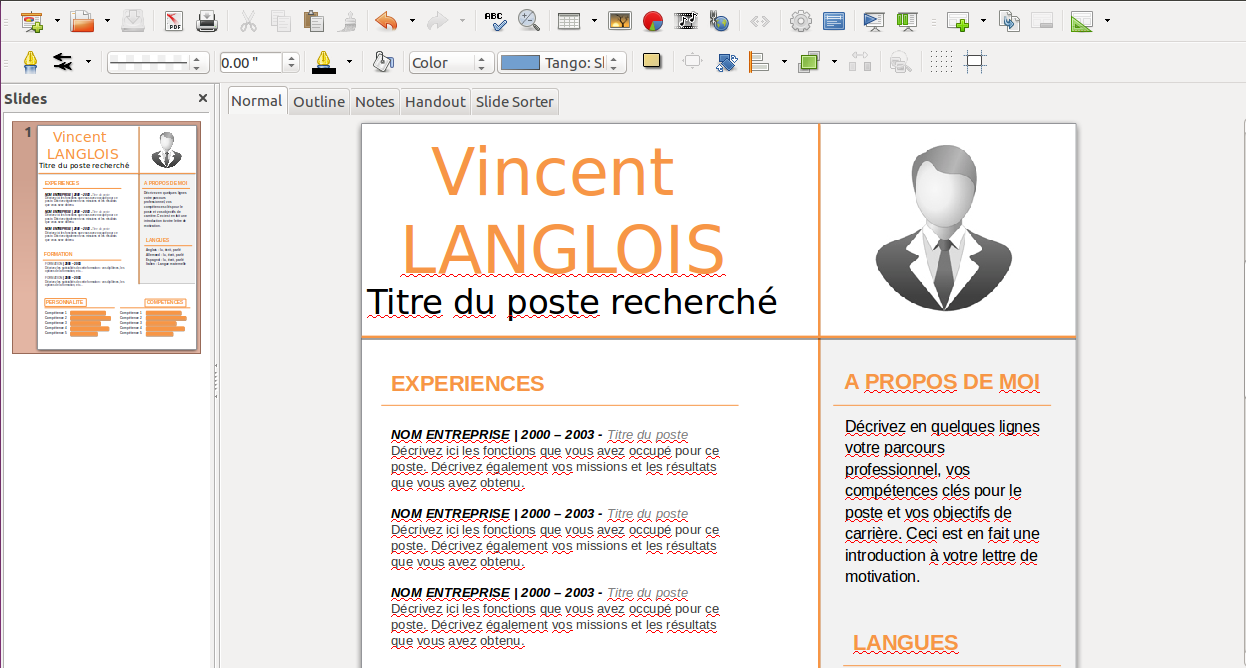The image size is (1246, 668).
Task: Open the Area fill bucket icon
Action: click(x=382, y=62)
